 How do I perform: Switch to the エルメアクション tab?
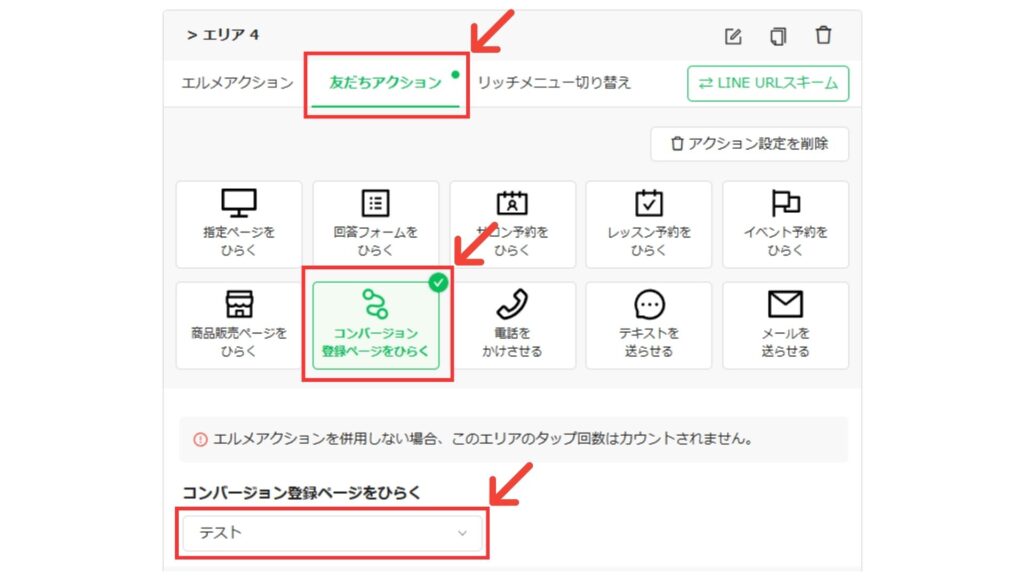click(x=237, y=83)
